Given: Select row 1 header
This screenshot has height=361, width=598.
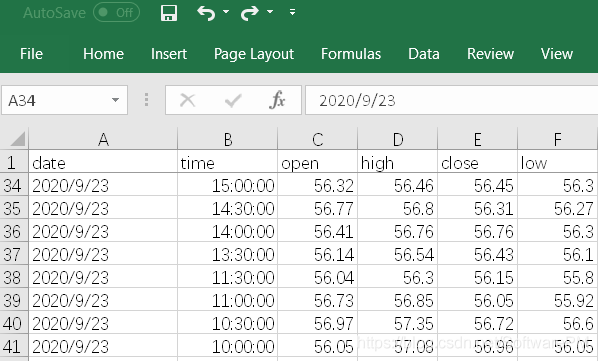Looking at the screenshot, I should 14,162.
